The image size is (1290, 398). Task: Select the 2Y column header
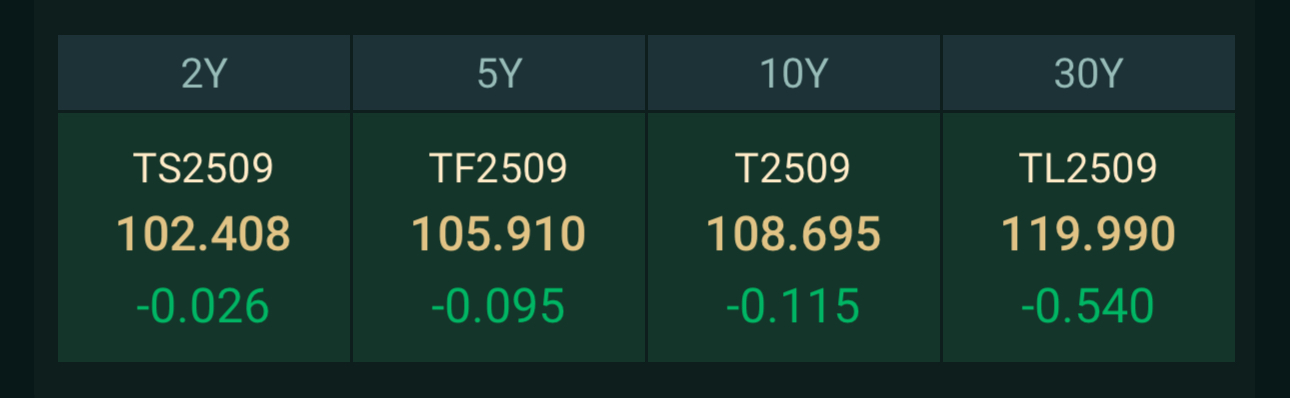pos(204,73)
